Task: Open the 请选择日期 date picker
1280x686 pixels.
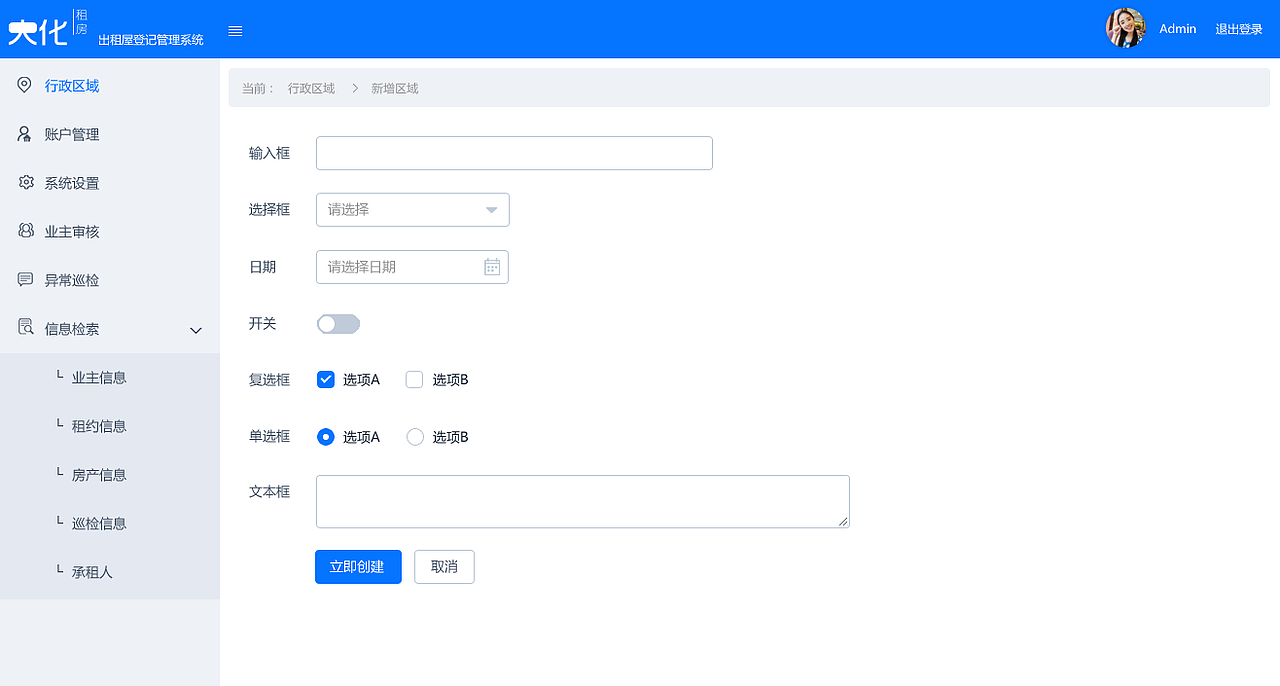Action: click(400, 267)
